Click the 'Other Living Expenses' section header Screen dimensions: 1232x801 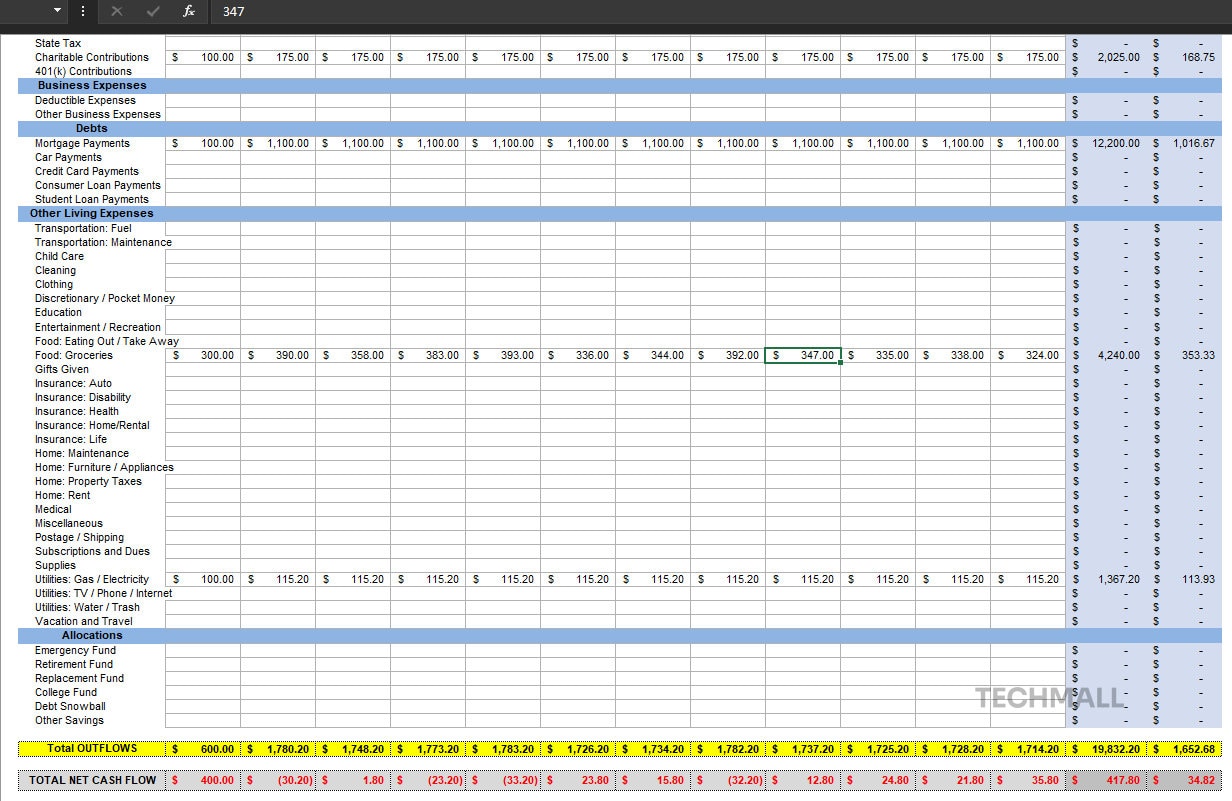coord(92,213)
